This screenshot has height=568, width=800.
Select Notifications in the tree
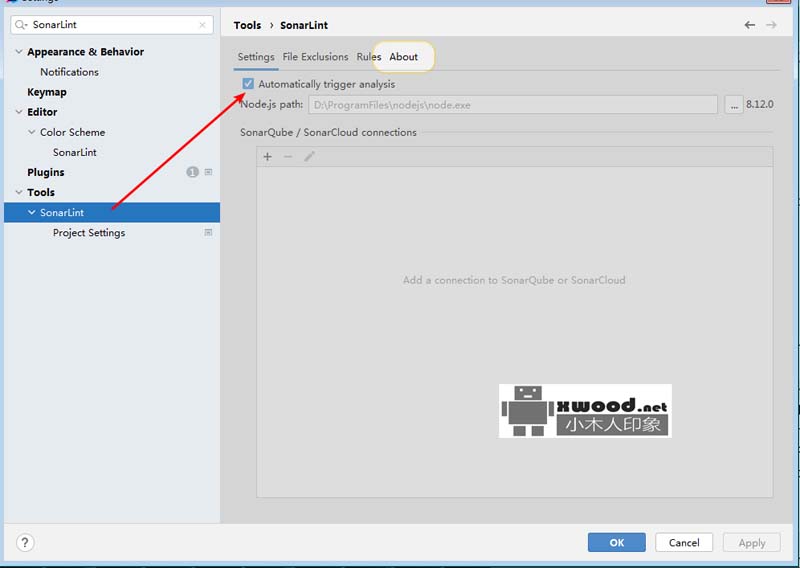coord(69,72)
